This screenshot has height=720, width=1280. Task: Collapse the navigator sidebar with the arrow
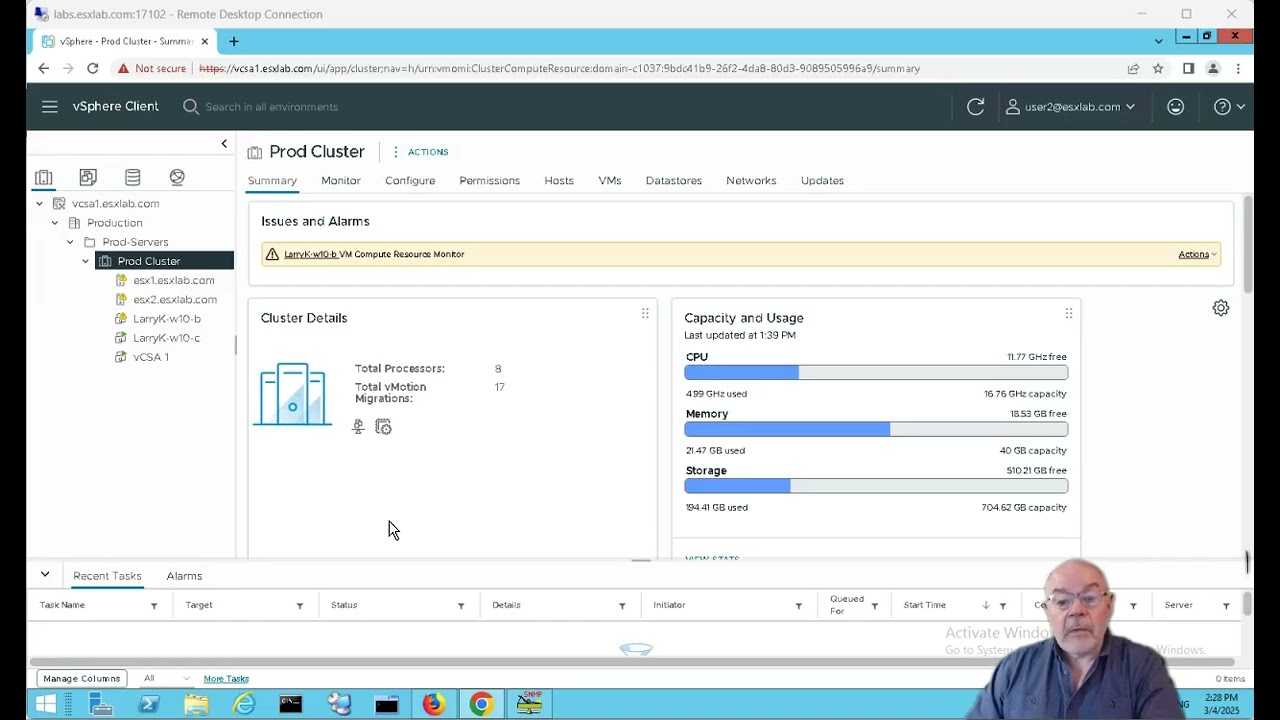point(224,144)
